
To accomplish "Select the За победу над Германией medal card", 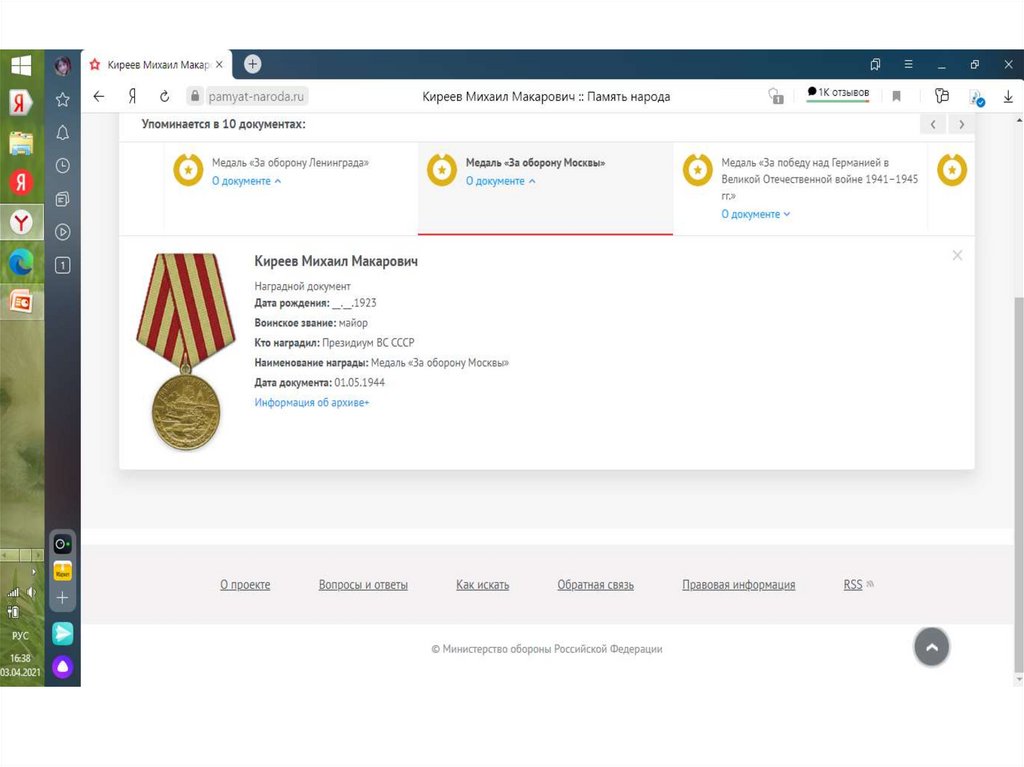I will click(x=800, y=188).
